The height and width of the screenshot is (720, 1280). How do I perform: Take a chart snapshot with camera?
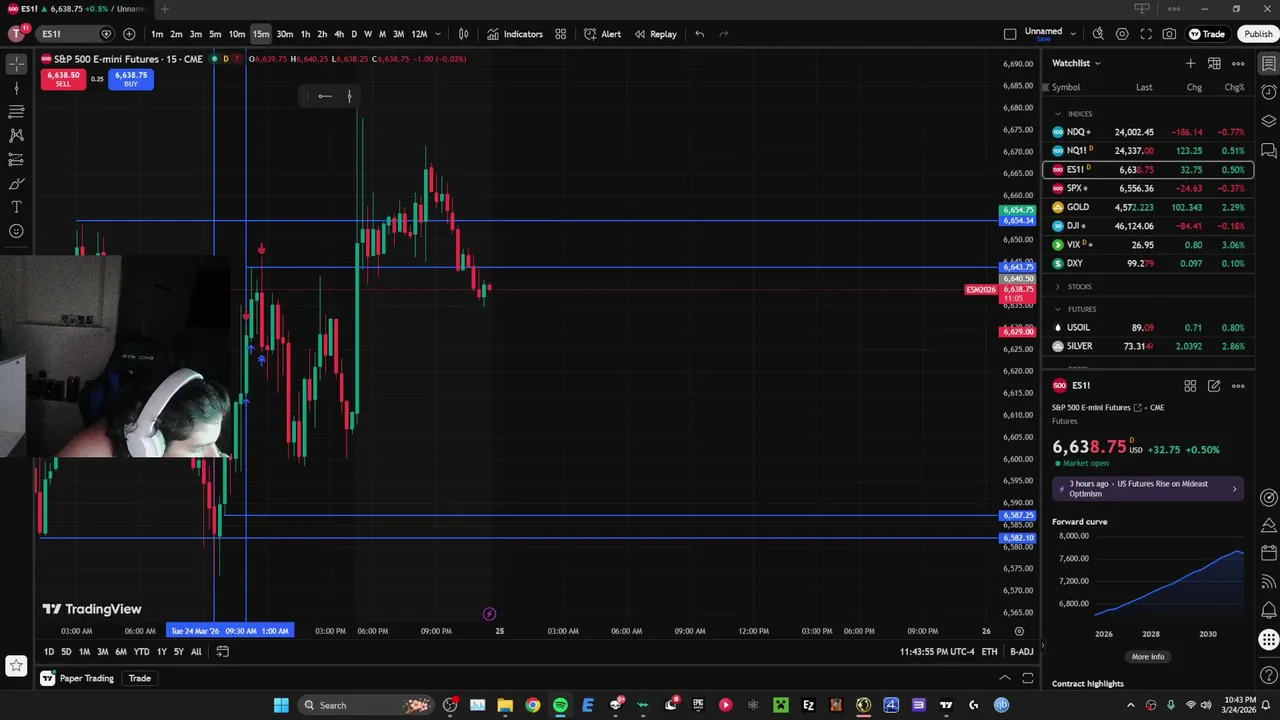(1169, 34)
